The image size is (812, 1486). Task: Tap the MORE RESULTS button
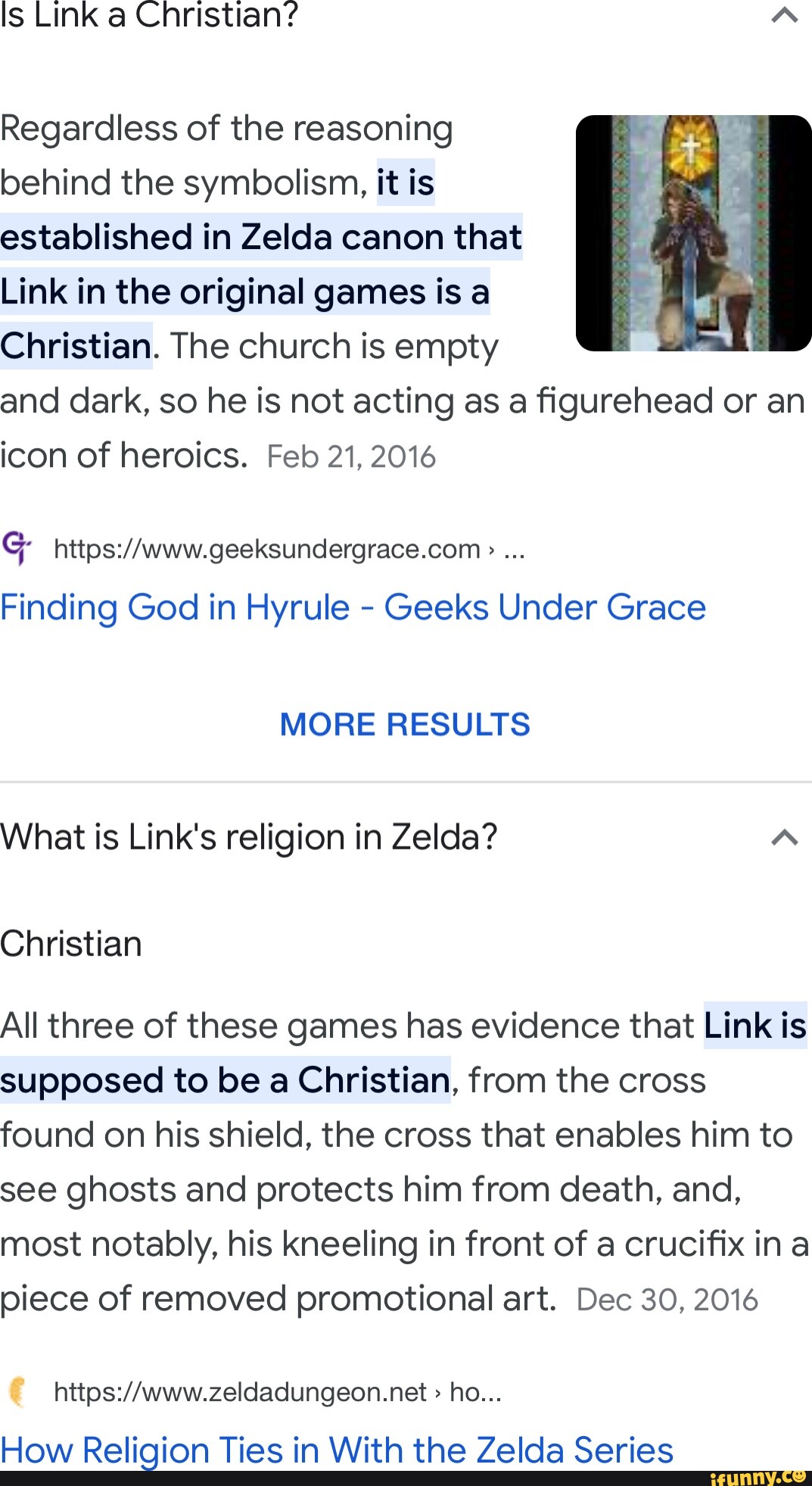tap(405, 724)
